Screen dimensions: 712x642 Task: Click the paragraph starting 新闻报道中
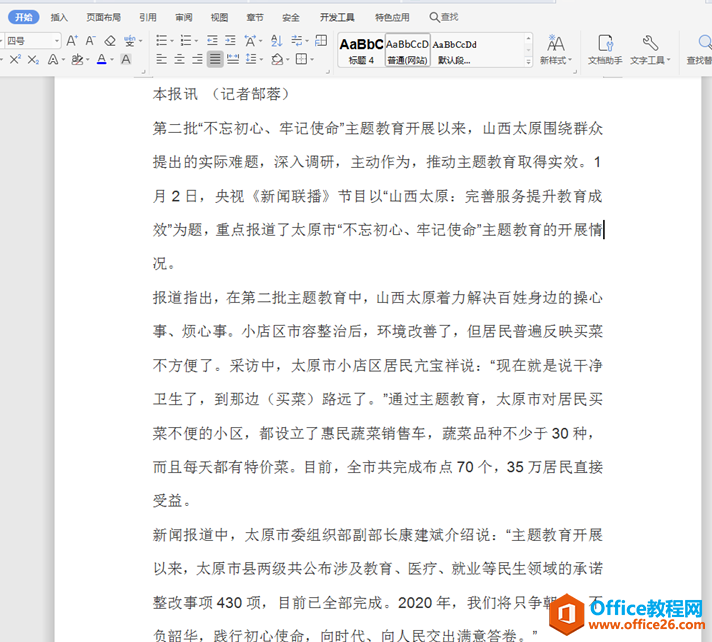coord(378,585)
